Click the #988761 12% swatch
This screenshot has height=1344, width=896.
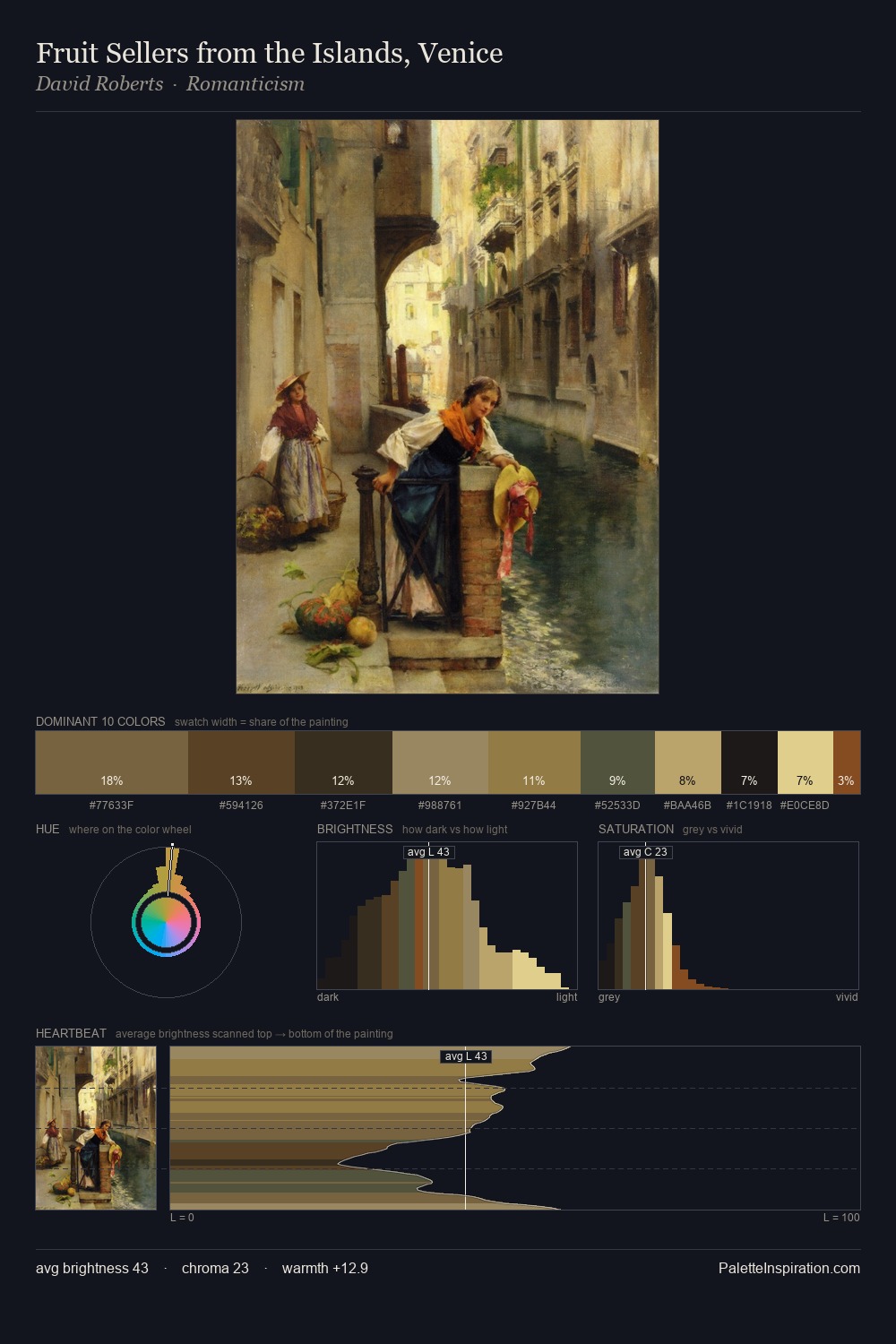coord(440,762)
